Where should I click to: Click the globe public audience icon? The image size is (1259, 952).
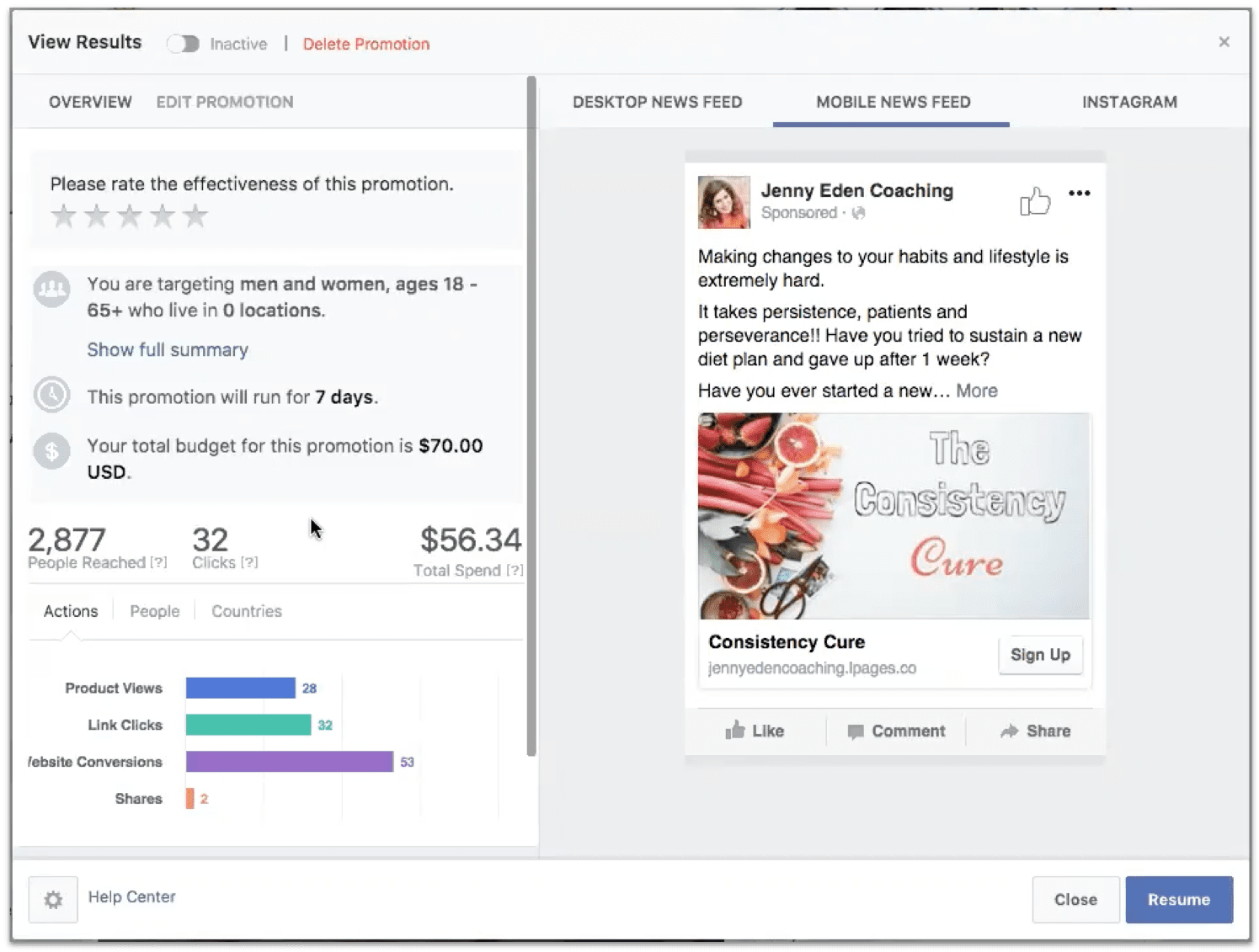click(858, 213)
